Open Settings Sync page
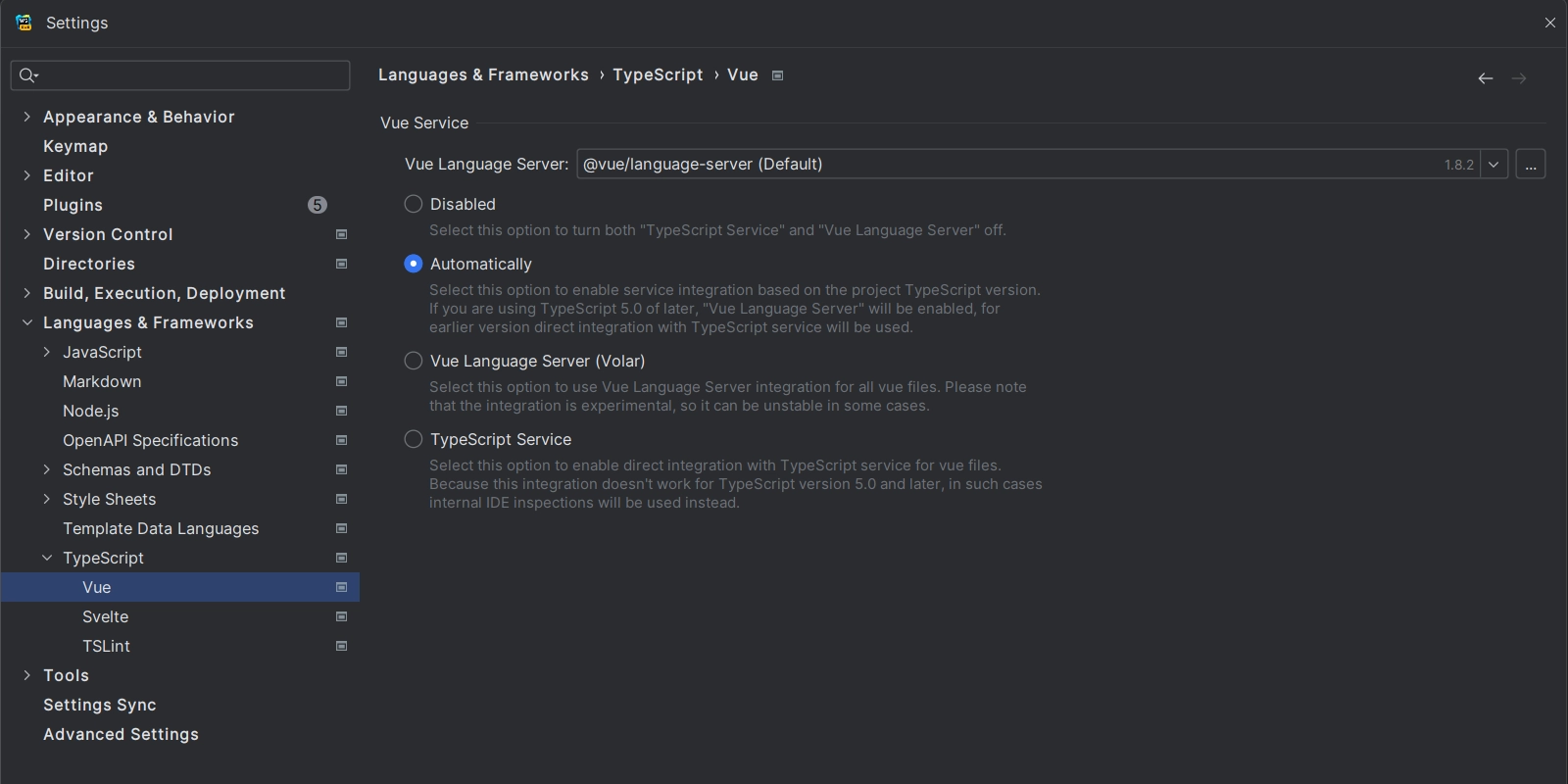 coord(100,705)
